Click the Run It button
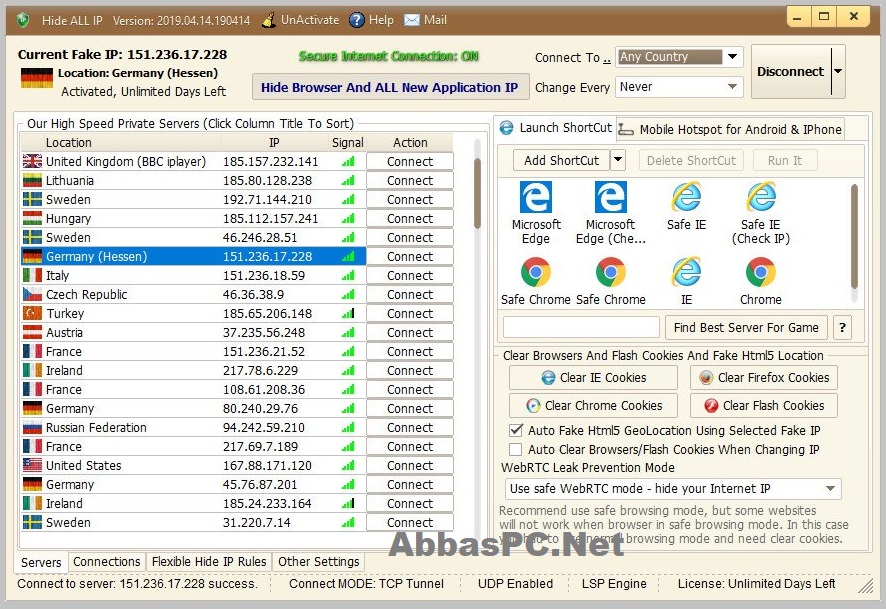886x609 pixels. [785, 160]
